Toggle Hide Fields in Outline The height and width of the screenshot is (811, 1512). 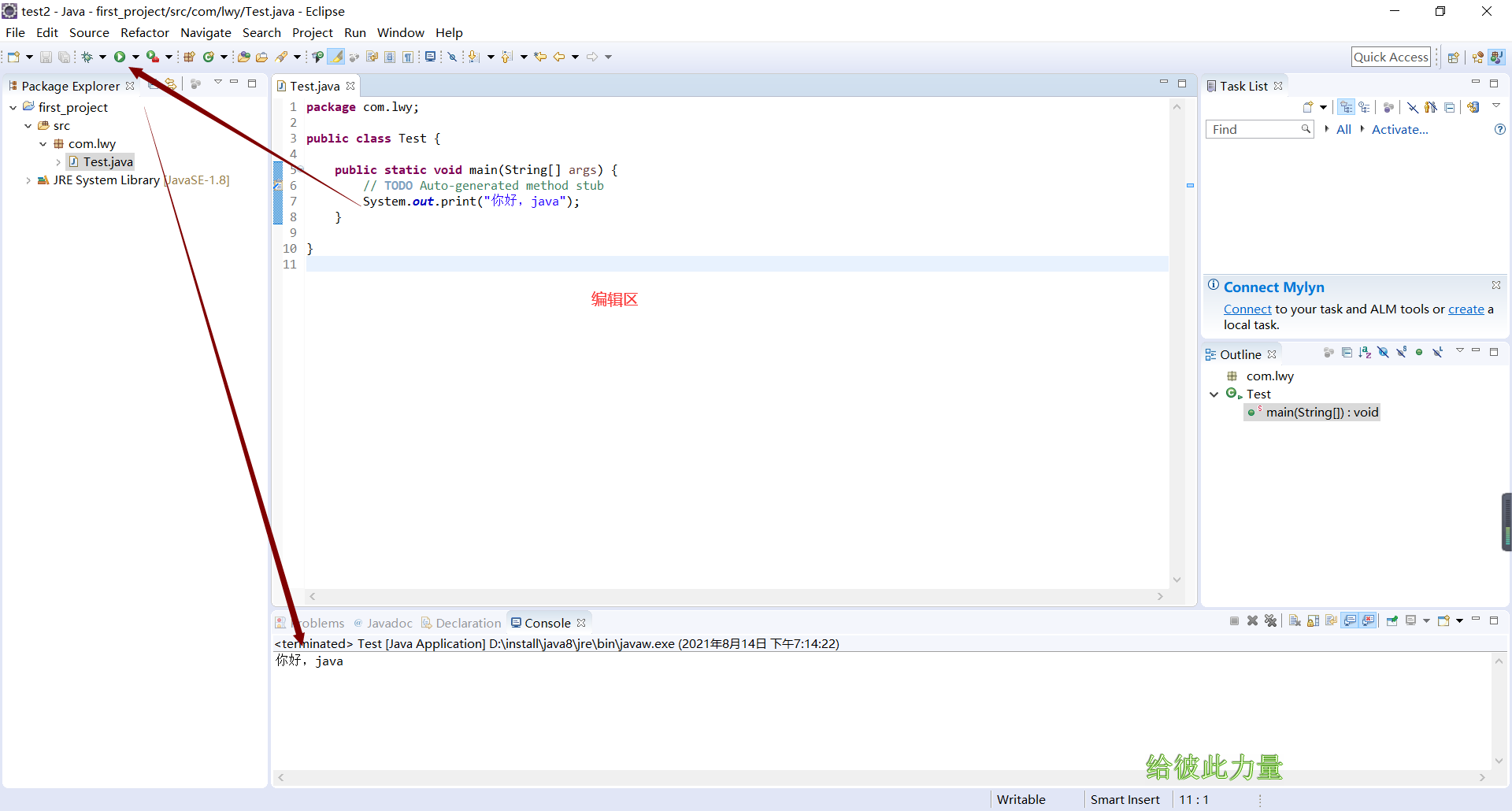click(x=1383, y=353)
